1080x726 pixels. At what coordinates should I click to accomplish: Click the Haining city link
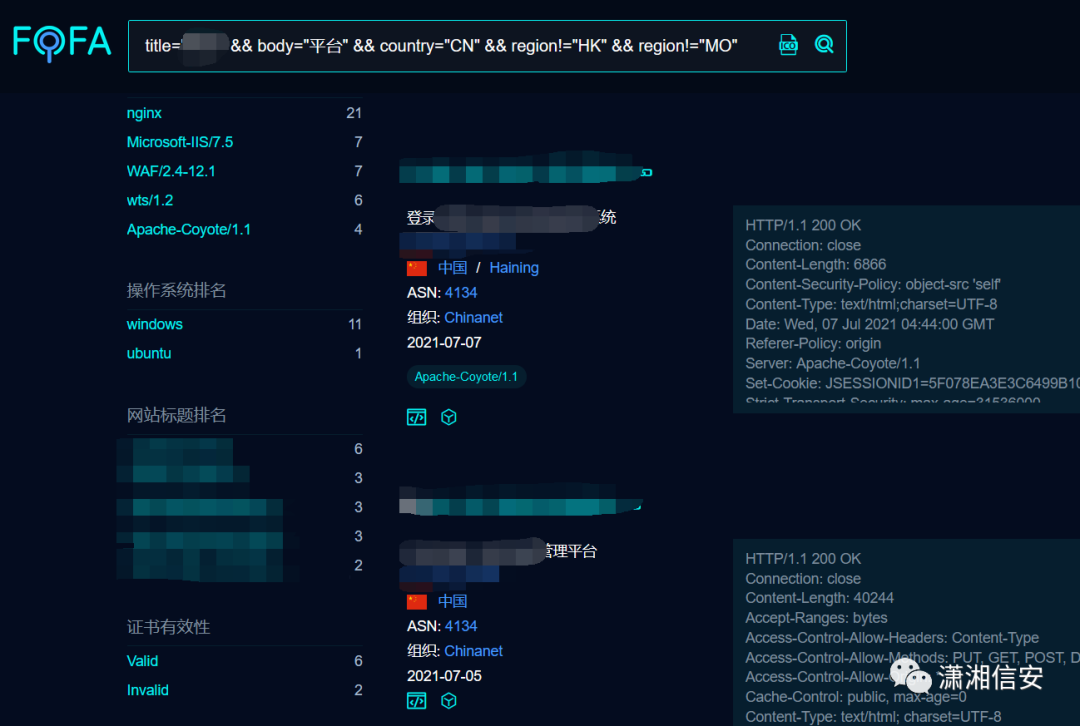[514, 268]
